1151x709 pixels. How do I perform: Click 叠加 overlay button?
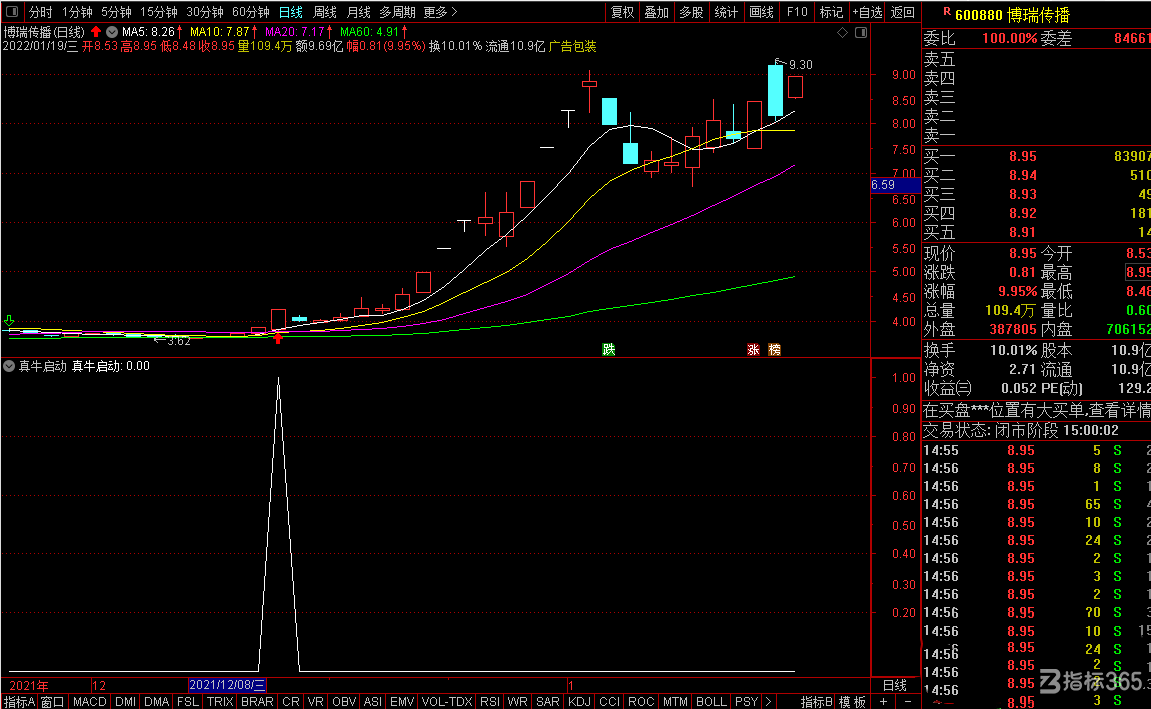[656, 12]
